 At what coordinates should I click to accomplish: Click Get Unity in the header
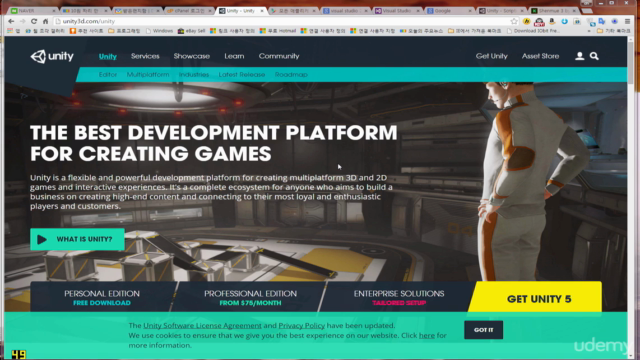[492, 56]
